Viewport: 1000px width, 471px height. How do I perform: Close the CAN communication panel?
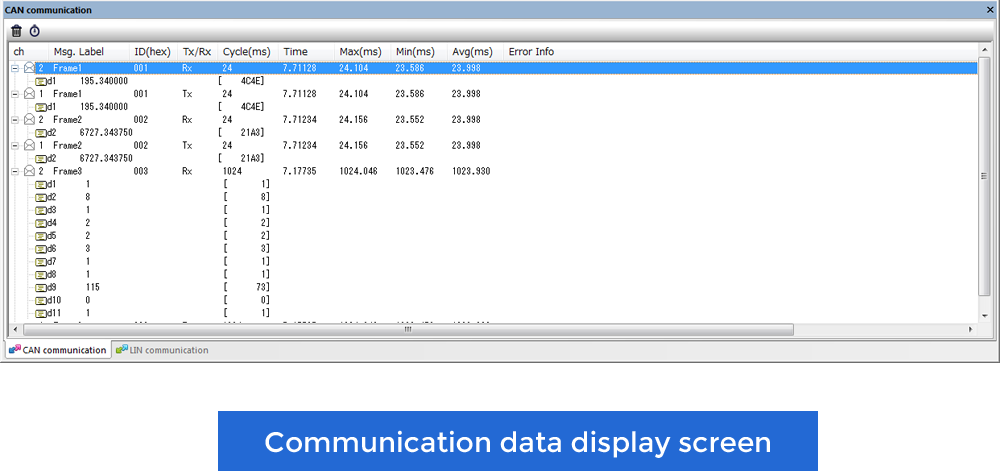[990, 9]
